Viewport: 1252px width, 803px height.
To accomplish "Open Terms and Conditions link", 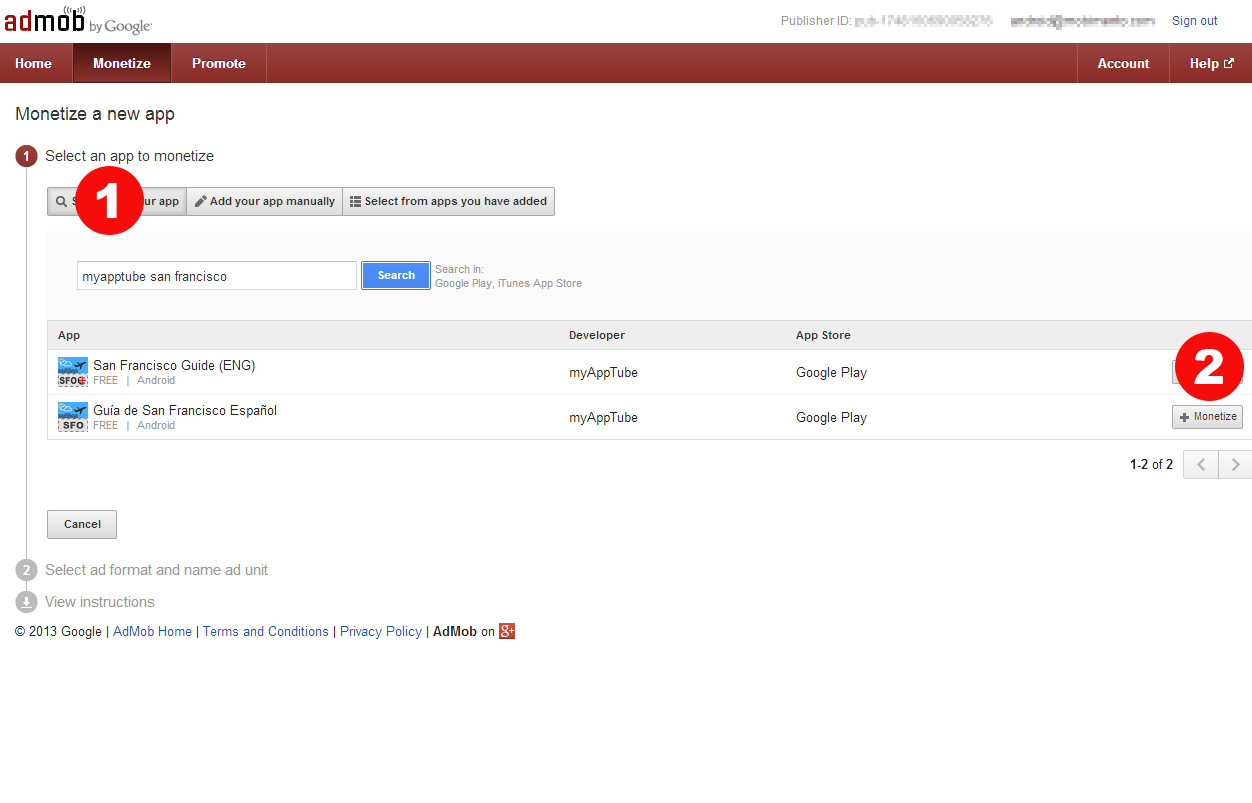I will point(266,631).
